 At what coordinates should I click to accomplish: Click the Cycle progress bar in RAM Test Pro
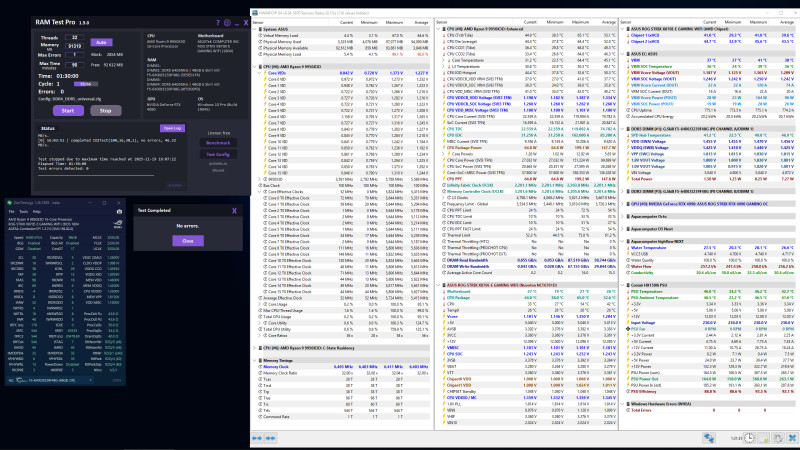click(x=85, y=84)
